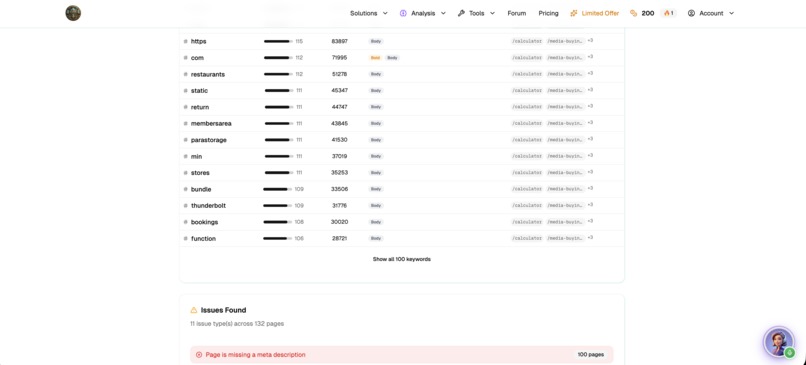The height and width of the screenshot is (365, 806).
Task: Open the Tools menu
Action: point(476,13)
